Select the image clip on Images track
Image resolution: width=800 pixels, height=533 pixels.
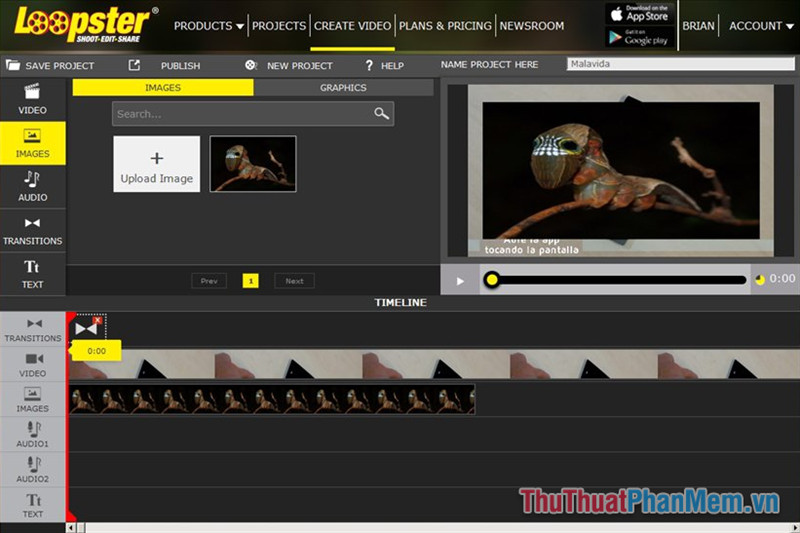click(x=272, y=399)
